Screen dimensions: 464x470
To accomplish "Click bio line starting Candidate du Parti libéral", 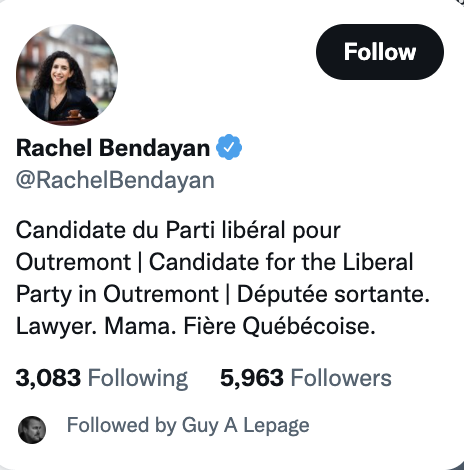I will tap(178, 230).
